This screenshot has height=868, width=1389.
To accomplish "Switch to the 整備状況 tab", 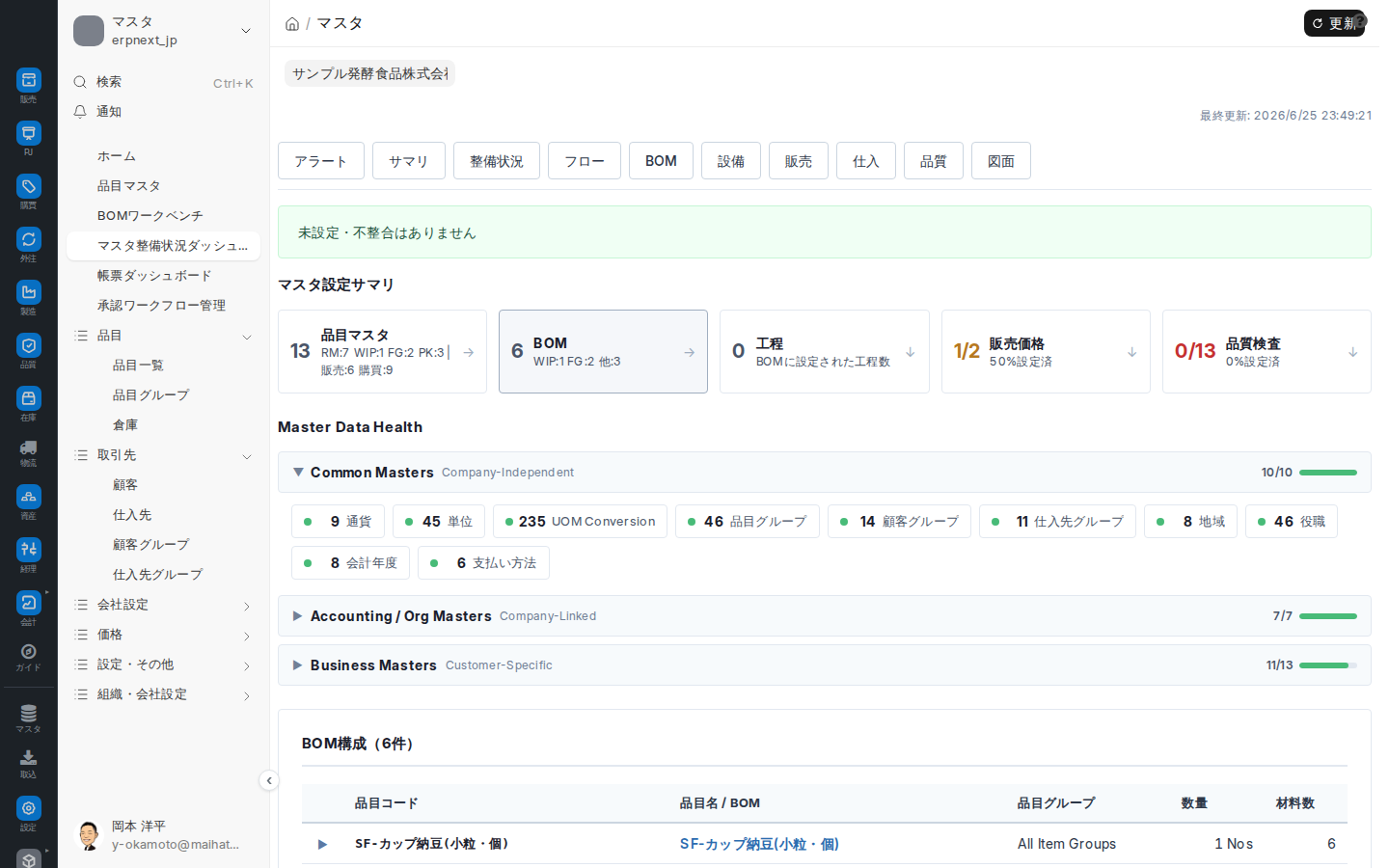I will [497, 161].
